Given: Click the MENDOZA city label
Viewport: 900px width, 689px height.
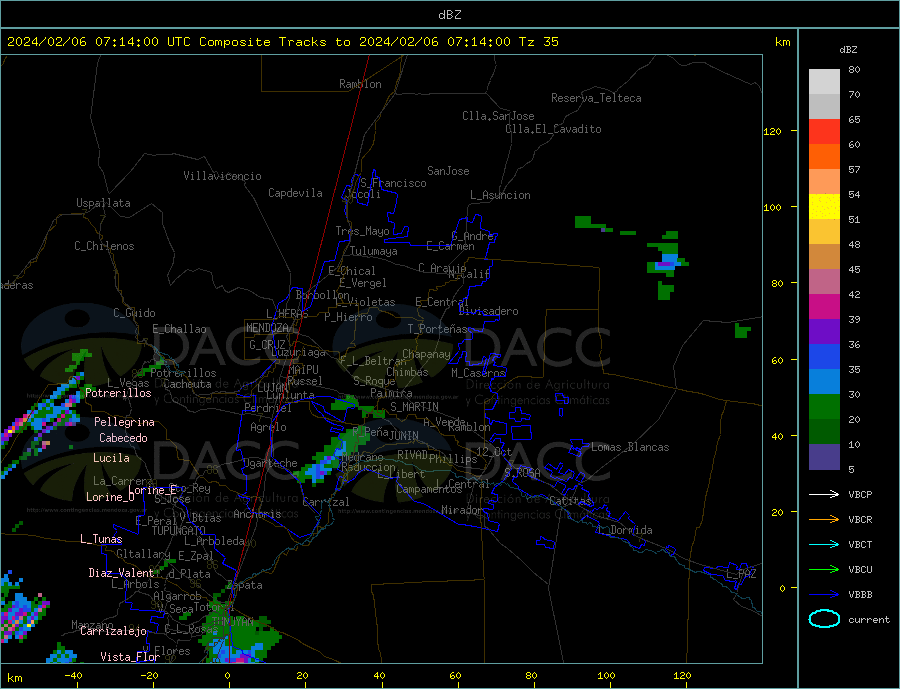Looking at the screenshot, I should click(x=267, y=328).
